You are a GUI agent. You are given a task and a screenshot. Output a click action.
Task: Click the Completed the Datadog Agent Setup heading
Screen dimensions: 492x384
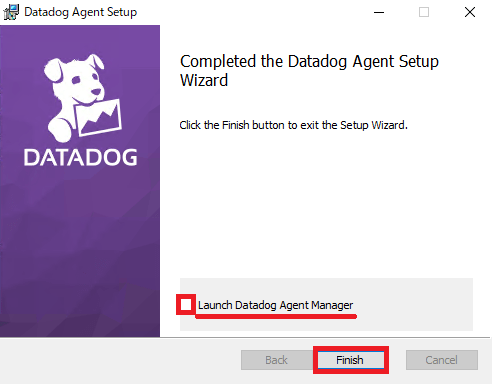pos(309,71)
